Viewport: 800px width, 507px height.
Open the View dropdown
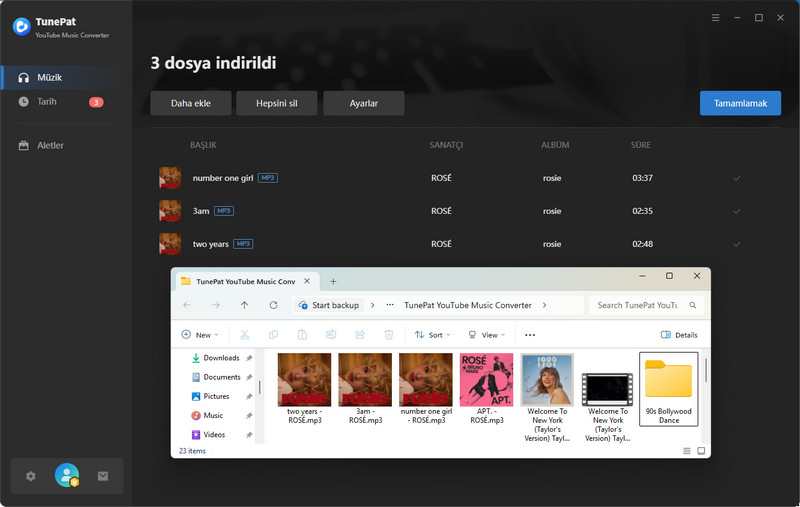click(x=487, y=335)
